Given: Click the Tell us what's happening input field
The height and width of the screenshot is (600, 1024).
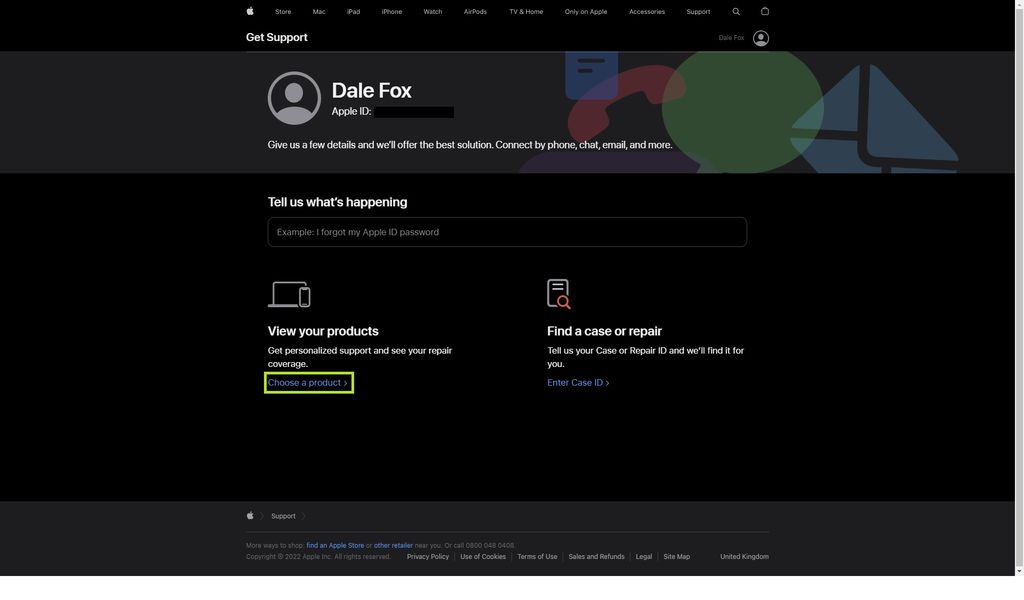Looking at the screenshot, I should coord(506,231).
